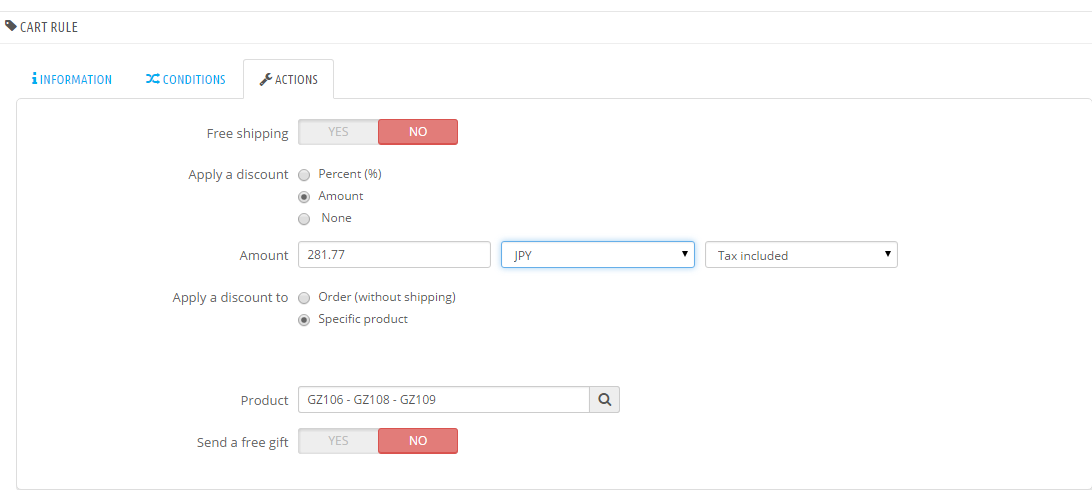Click the Cart Rule tag icon
Screen dimensions: 1092x499
11,26
